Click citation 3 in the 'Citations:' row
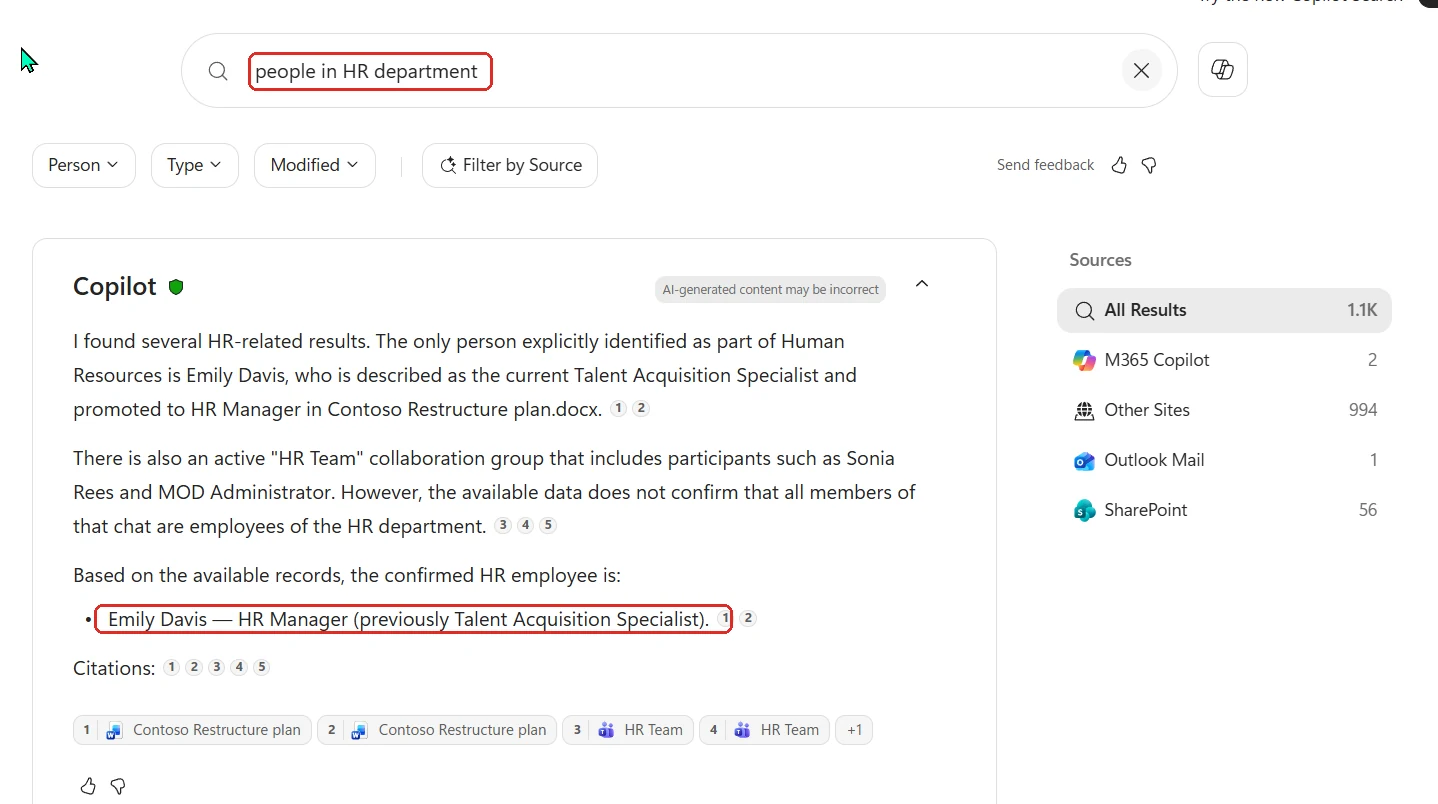This screenshot has height=804, width=1438. 216,667
